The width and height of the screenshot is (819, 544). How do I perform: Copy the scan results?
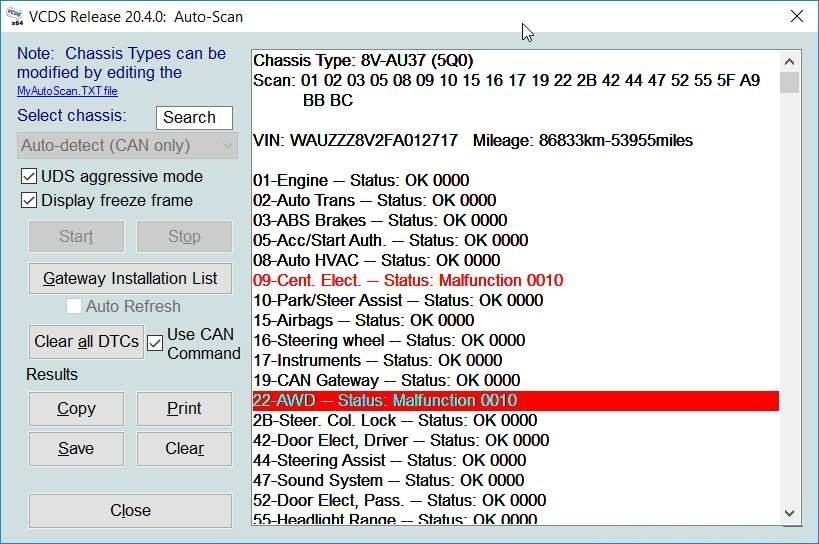(76, 408)
